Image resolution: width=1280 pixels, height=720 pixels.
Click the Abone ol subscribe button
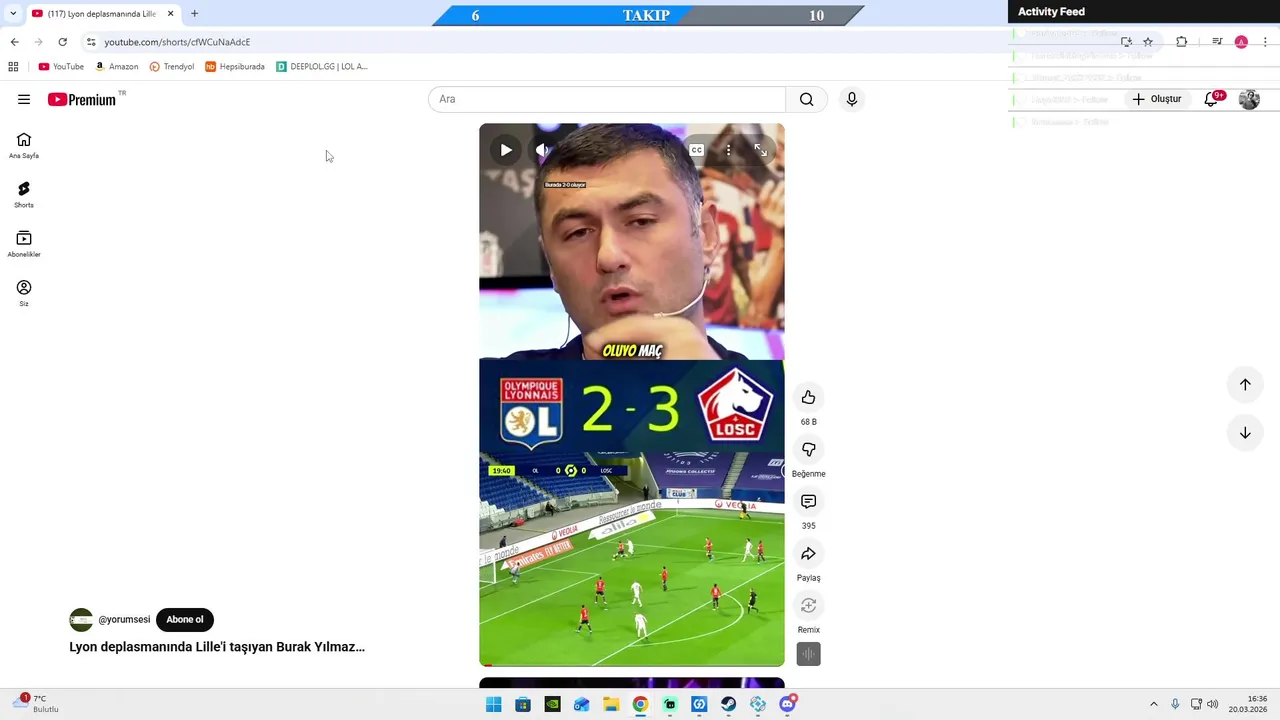[x=185, y=619]
